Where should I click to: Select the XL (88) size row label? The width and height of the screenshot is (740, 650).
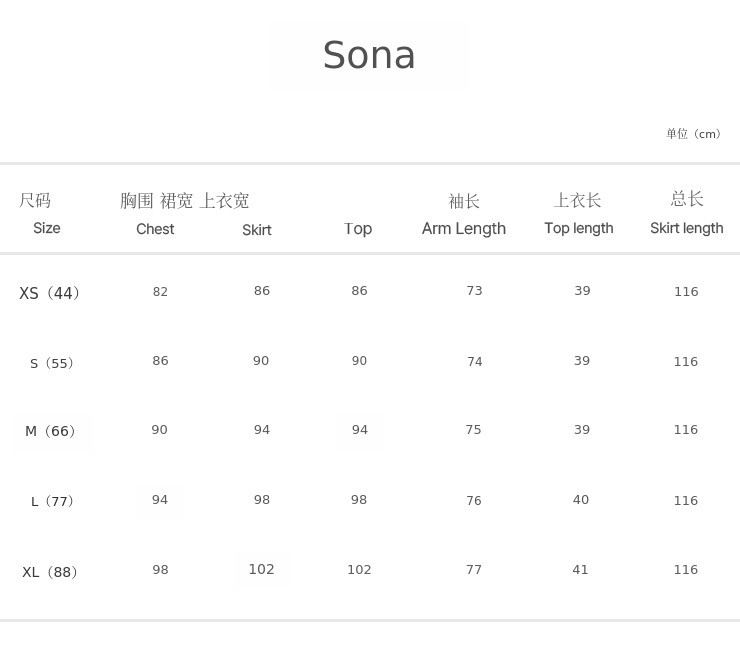point(50,572)
